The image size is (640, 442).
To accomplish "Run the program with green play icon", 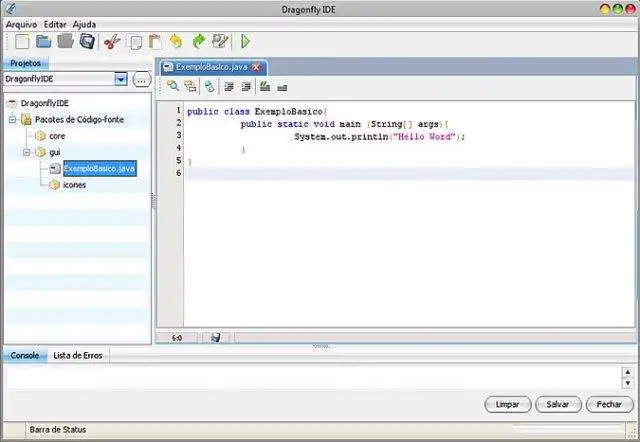I will coord(245,42).
